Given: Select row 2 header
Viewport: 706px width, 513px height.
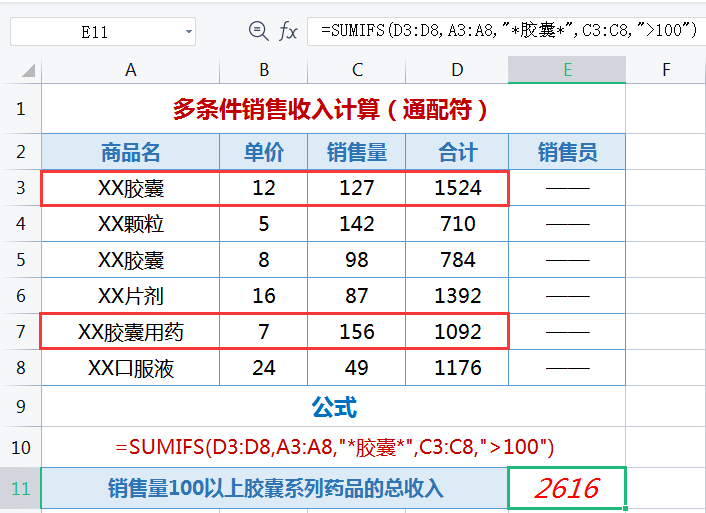Looking at the screenshot, I should (21, 152).
